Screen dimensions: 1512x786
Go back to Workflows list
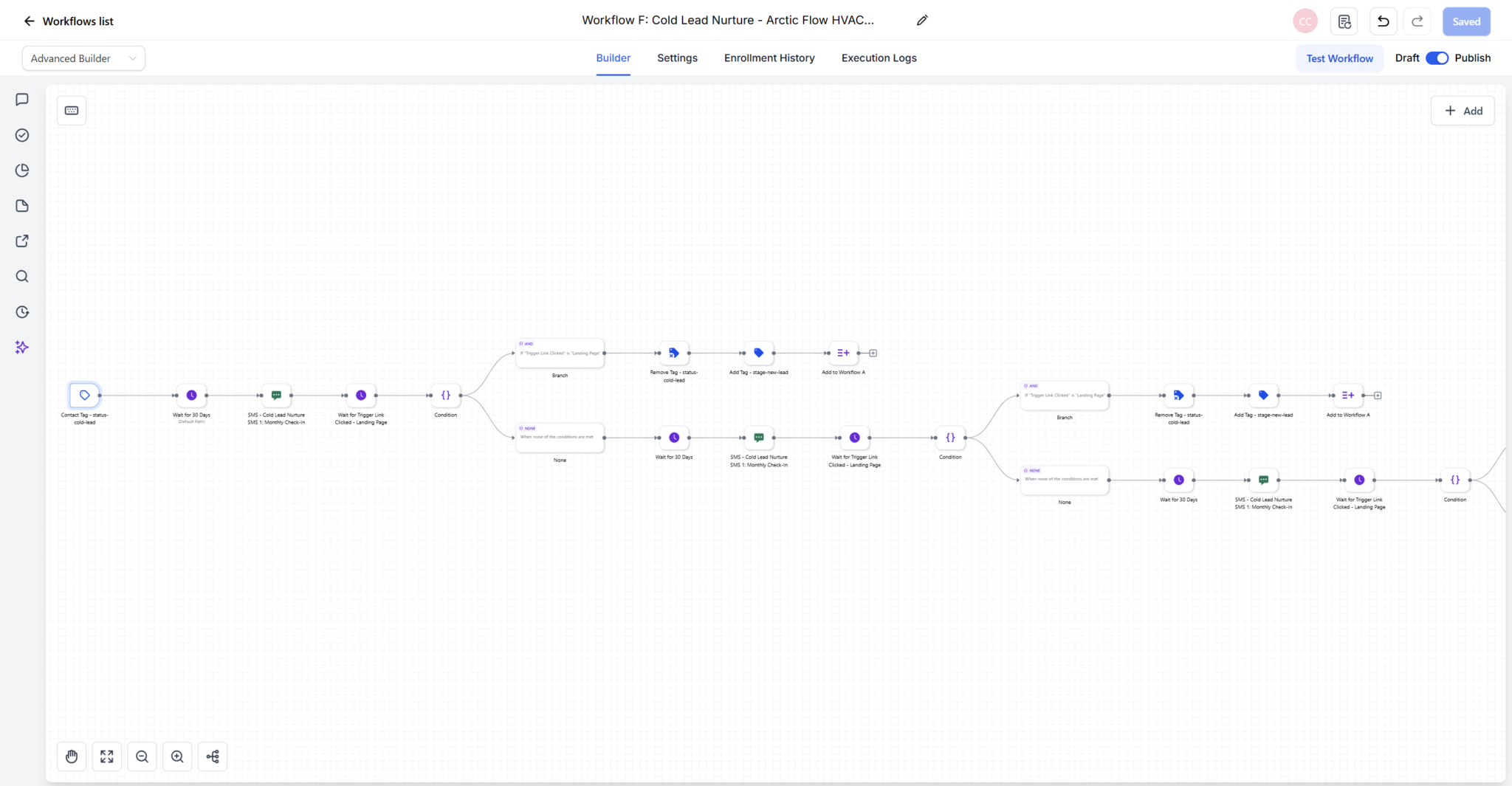[x=69, y=21]
